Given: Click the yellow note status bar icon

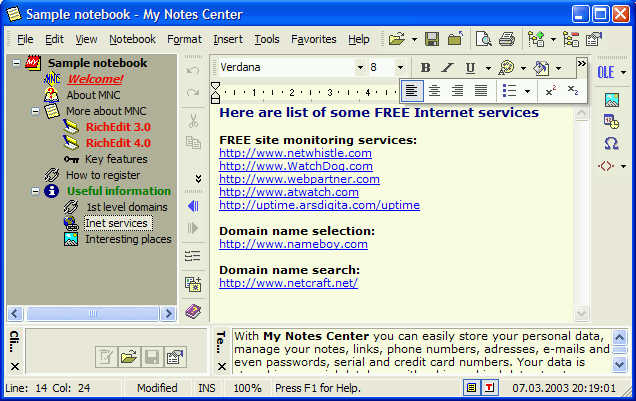Looking at the screenshot, I should coord(471,388).
